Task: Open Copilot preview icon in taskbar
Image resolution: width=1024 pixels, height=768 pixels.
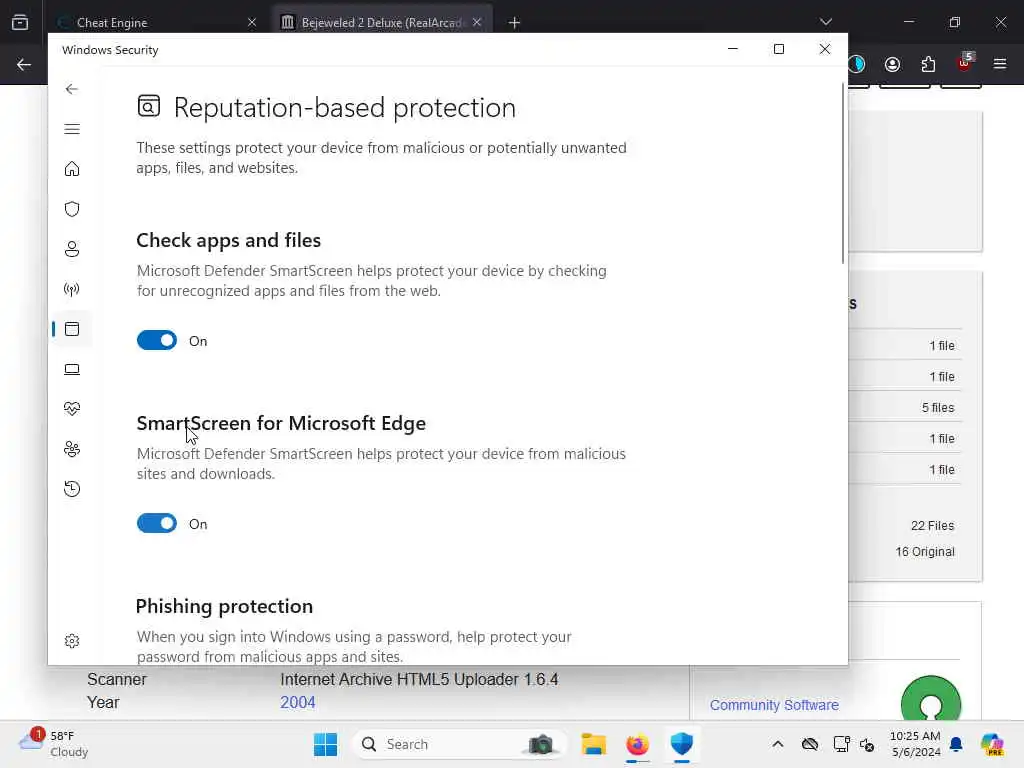Action: pos(992,744)
